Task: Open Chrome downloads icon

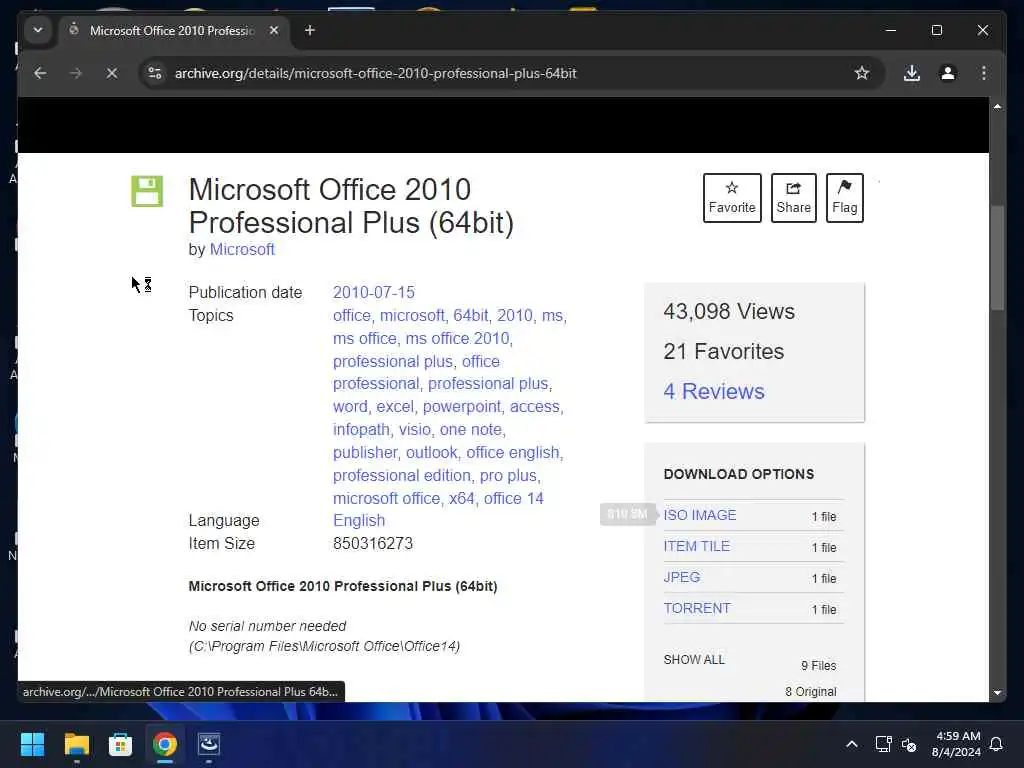Action: pos(912,73)
